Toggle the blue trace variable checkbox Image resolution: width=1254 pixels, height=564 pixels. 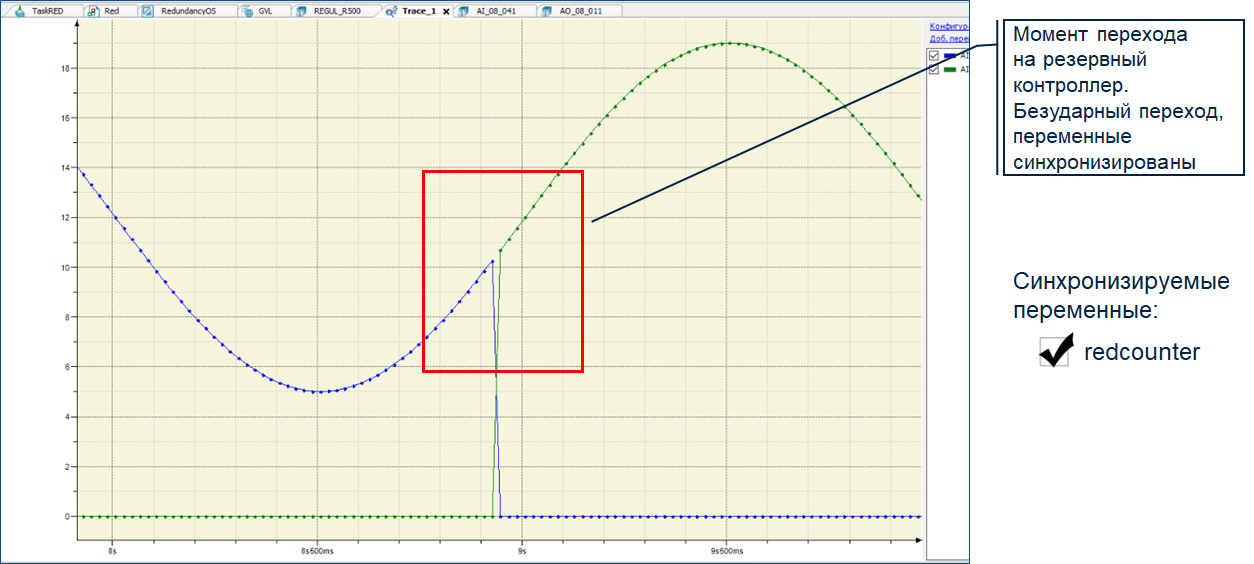click(x=934, y=56)
